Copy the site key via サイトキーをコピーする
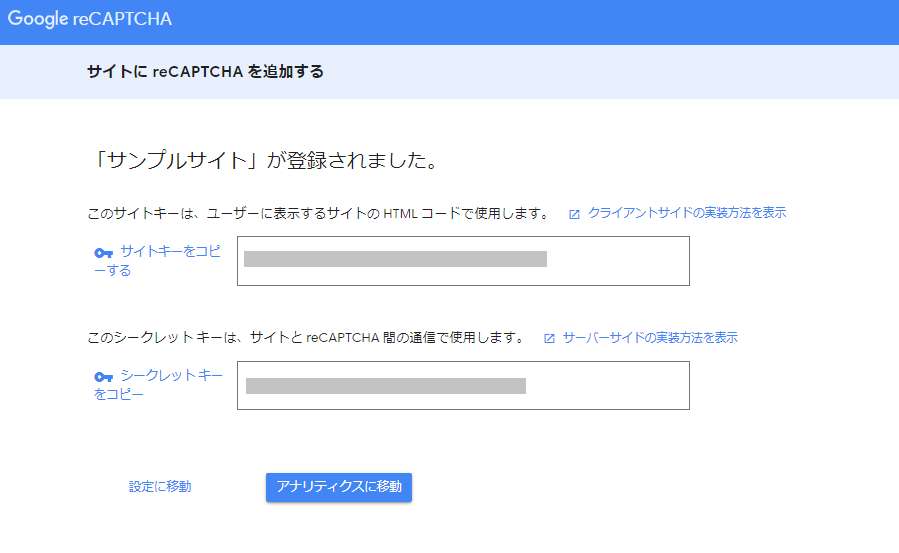The width and height of the screenshot is (899, 553). [x=158, y=261]
